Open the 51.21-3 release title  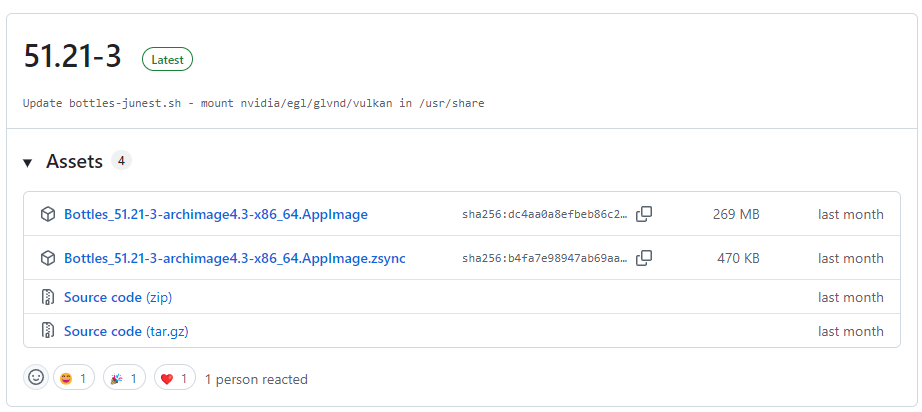tap(72, 58)
